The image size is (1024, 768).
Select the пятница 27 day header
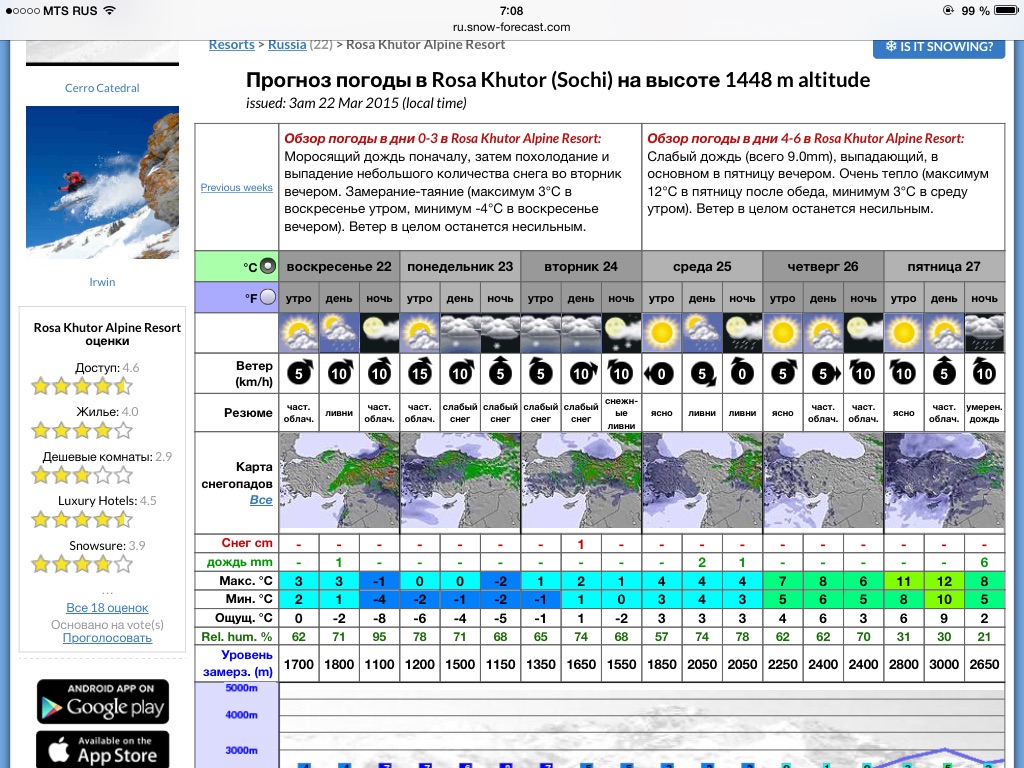tap(944, 266)
